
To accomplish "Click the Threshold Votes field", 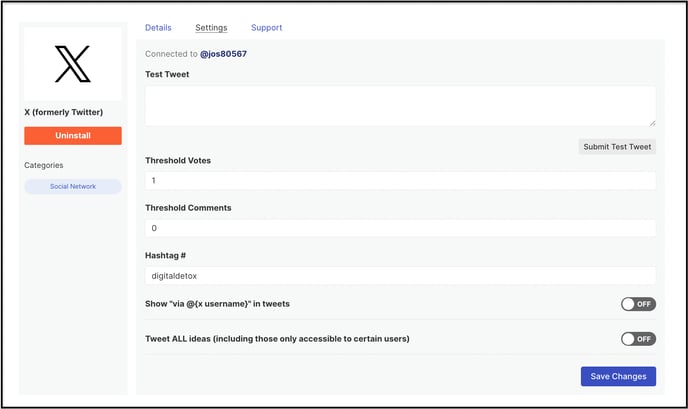I will 401,180.
